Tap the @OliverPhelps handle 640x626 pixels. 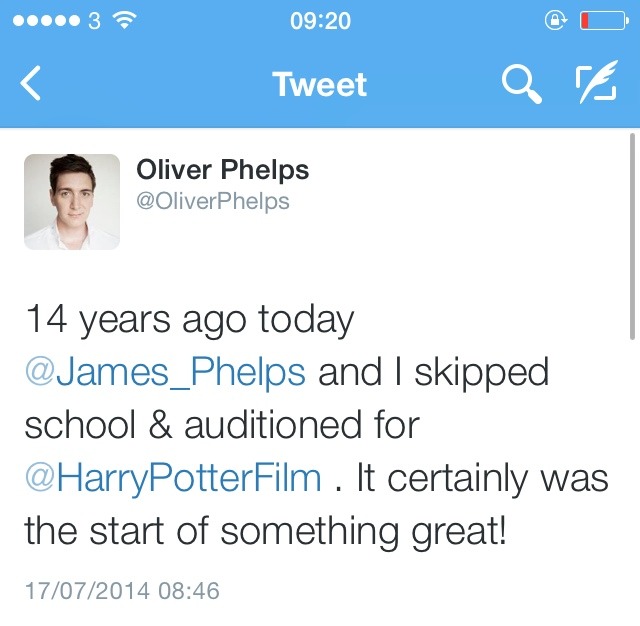pyautogui.click(x=213, y=201)
